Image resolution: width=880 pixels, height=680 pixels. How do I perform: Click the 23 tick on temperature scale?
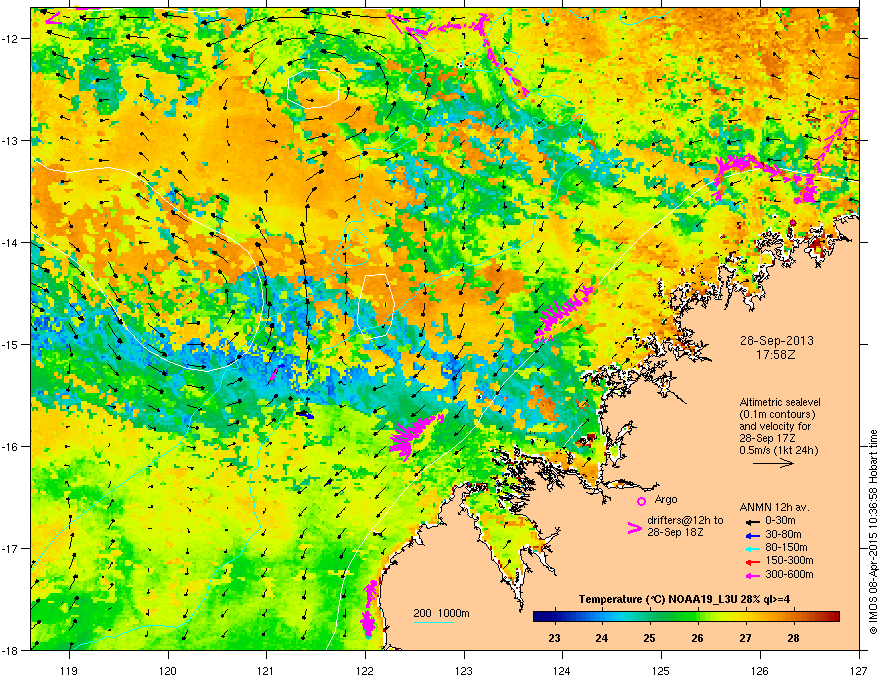(x=554, y=638)
